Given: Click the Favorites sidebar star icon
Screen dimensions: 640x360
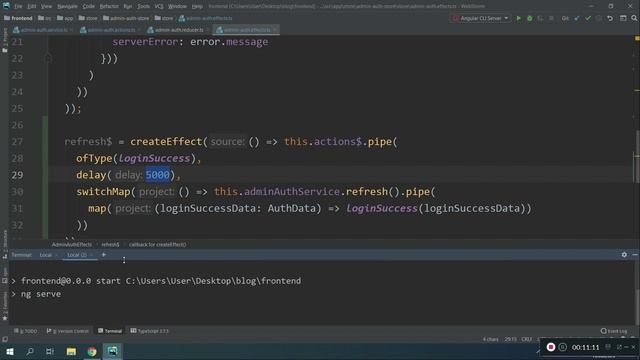Looking at the screenshot, I should coord(5,318).
